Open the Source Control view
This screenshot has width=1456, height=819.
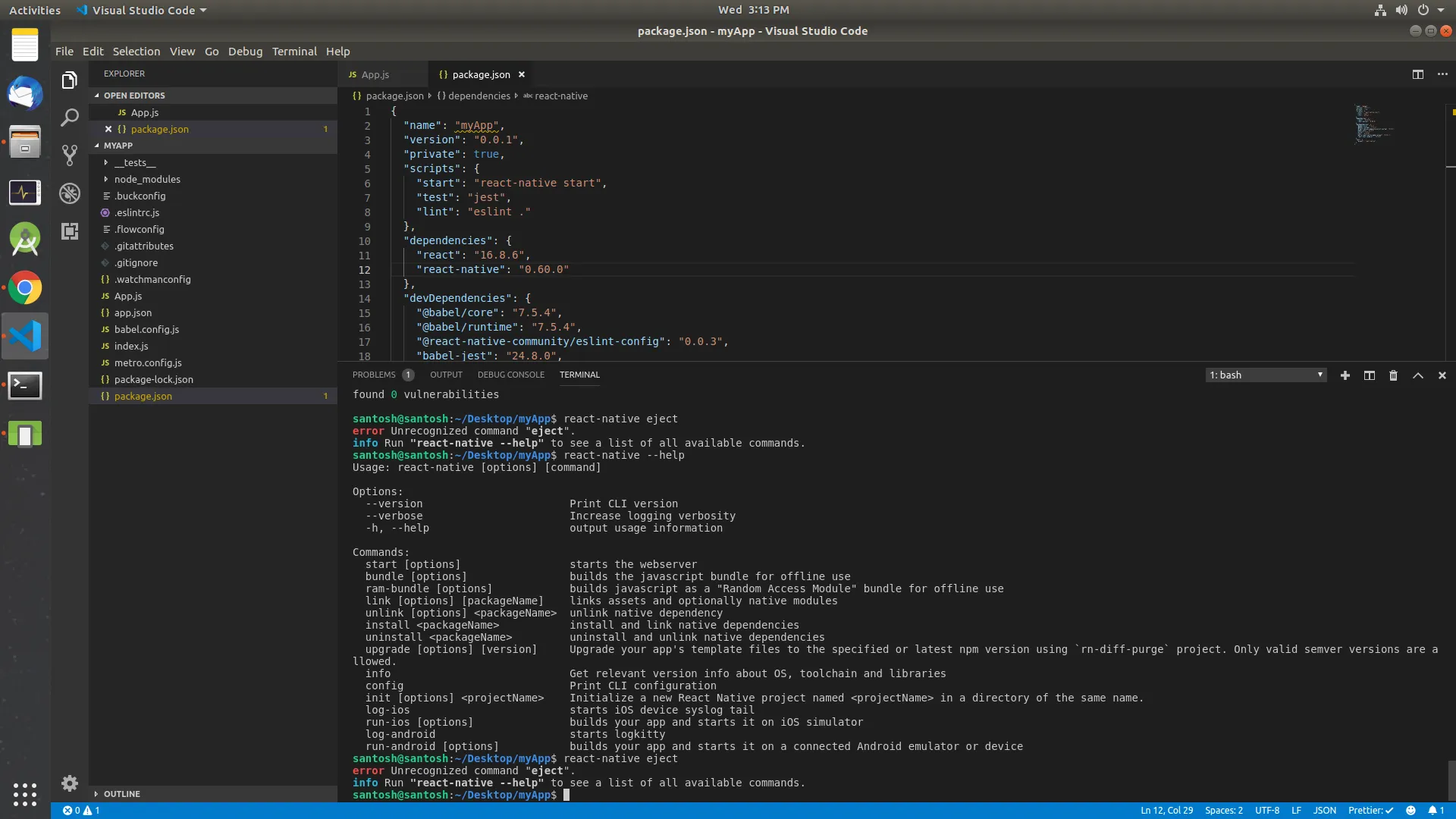[x=70, y=155]
